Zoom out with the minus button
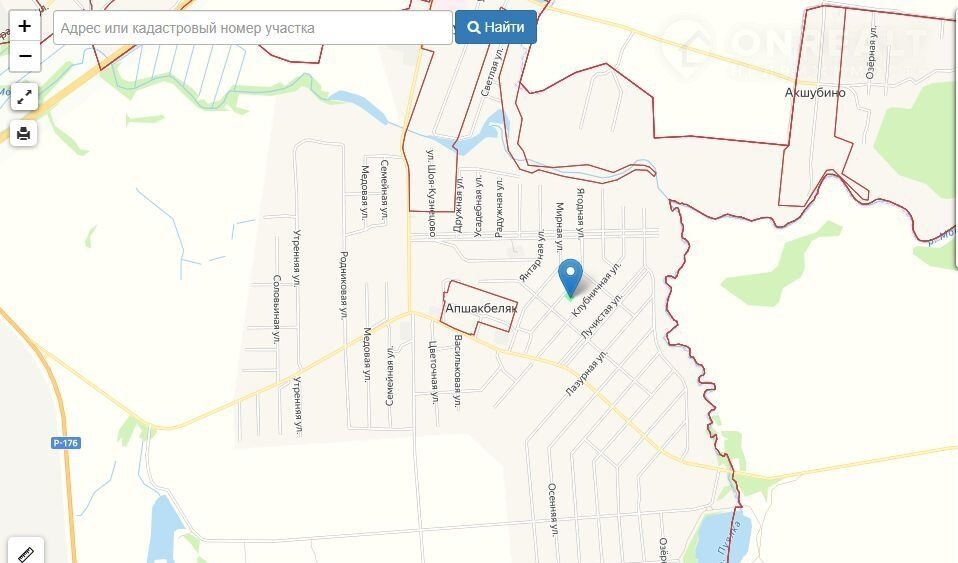958x563 pixels. click(24, 56)
